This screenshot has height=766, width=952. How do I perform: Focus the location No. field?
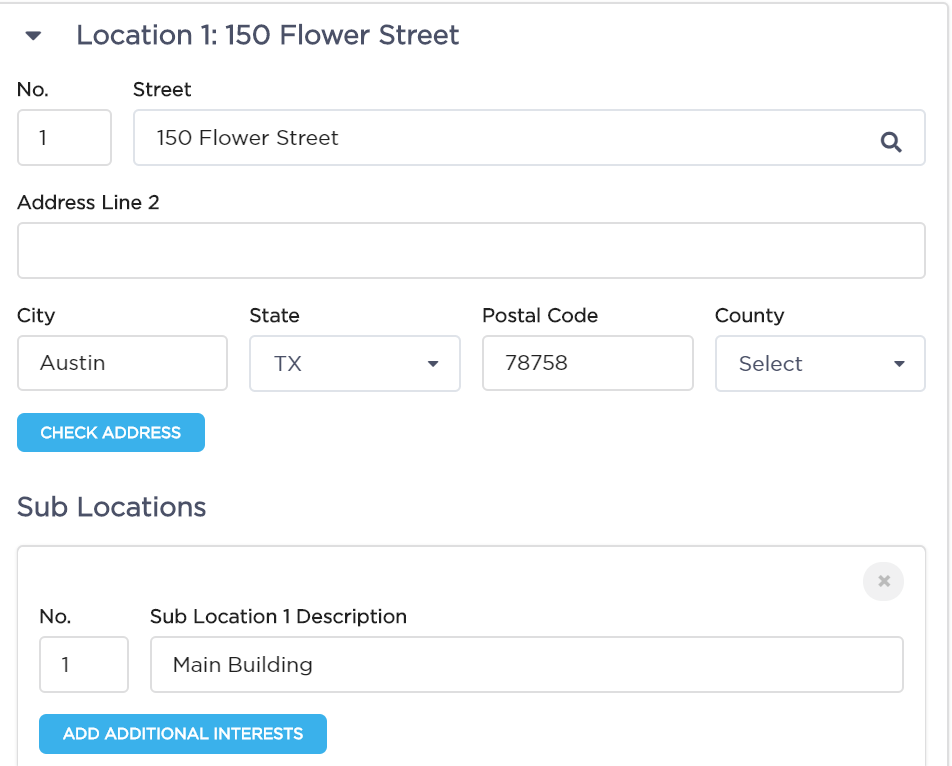pyautogui.click(x=64, y=138)
